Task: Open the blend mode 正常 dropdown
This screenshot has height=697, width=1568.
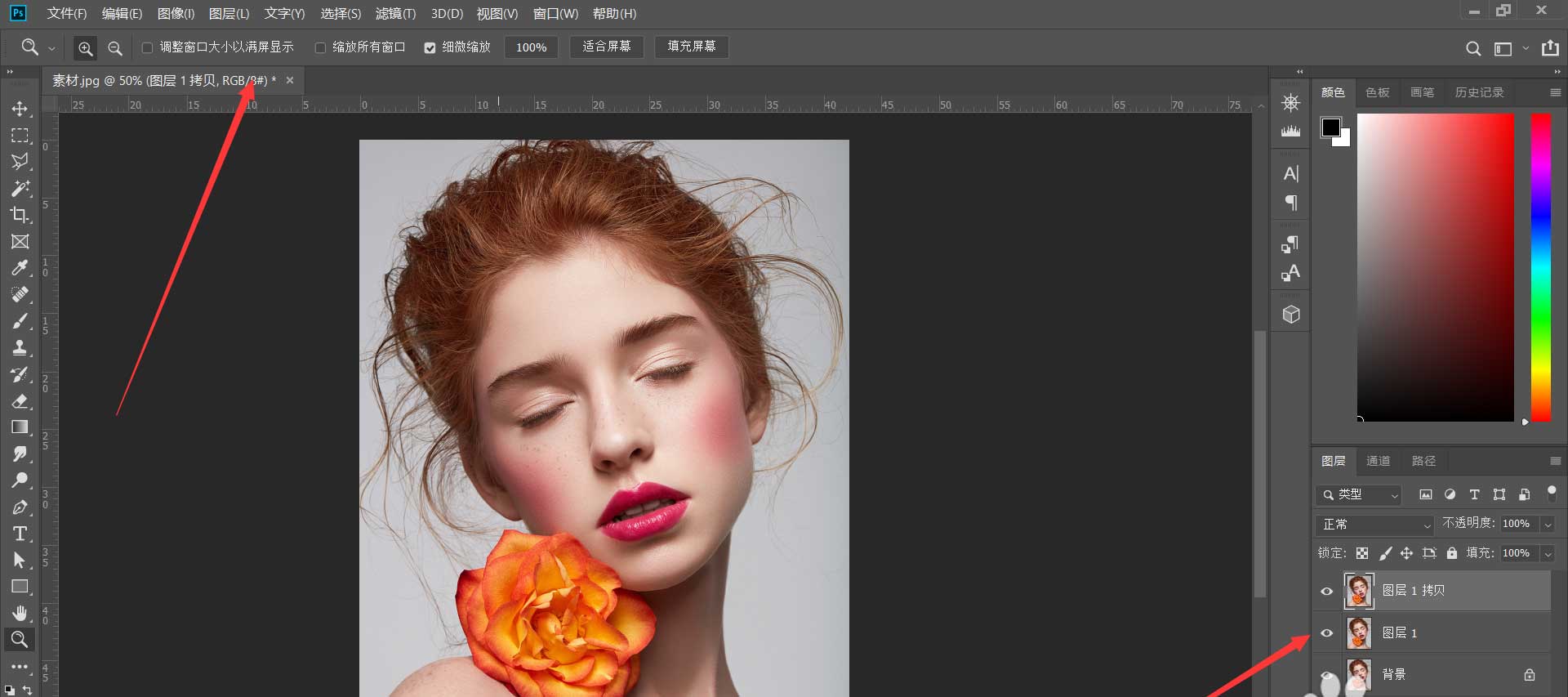Action: (1376, 524)
